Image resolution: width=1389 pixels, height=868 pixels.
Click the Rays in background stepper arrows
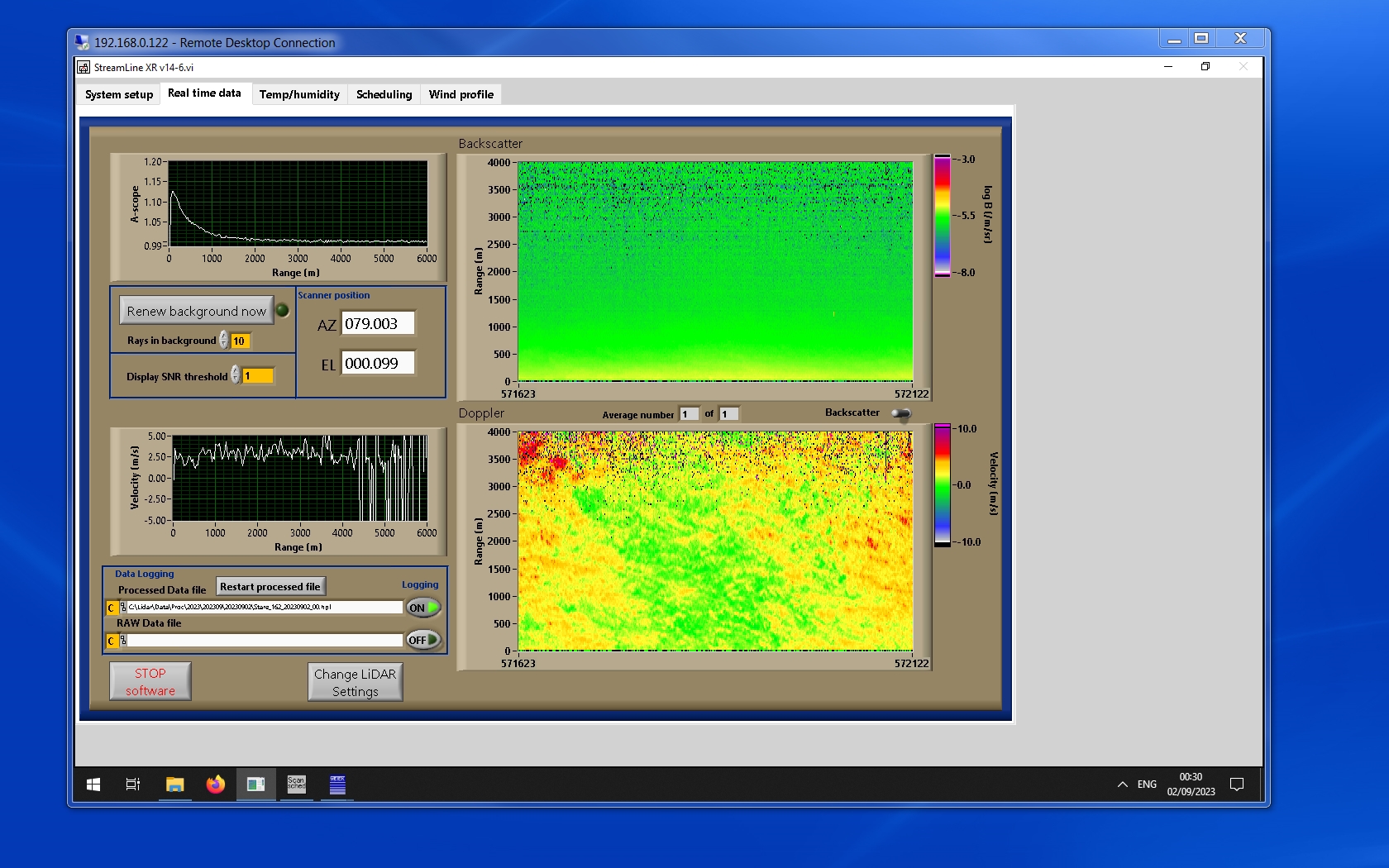tap(223, 341)
